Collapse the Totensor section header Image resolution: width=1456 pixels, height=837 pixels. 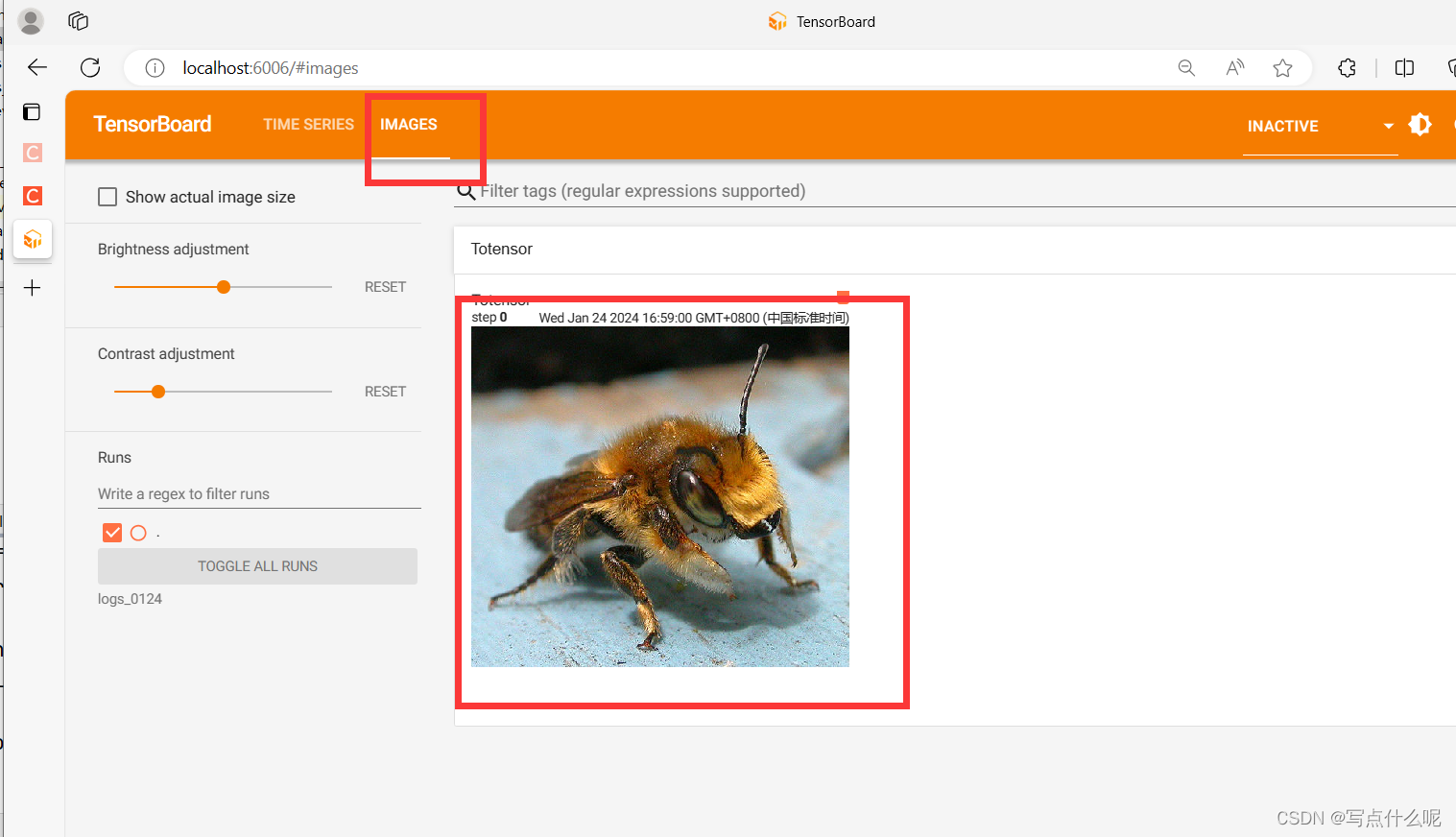pos(501,249)
